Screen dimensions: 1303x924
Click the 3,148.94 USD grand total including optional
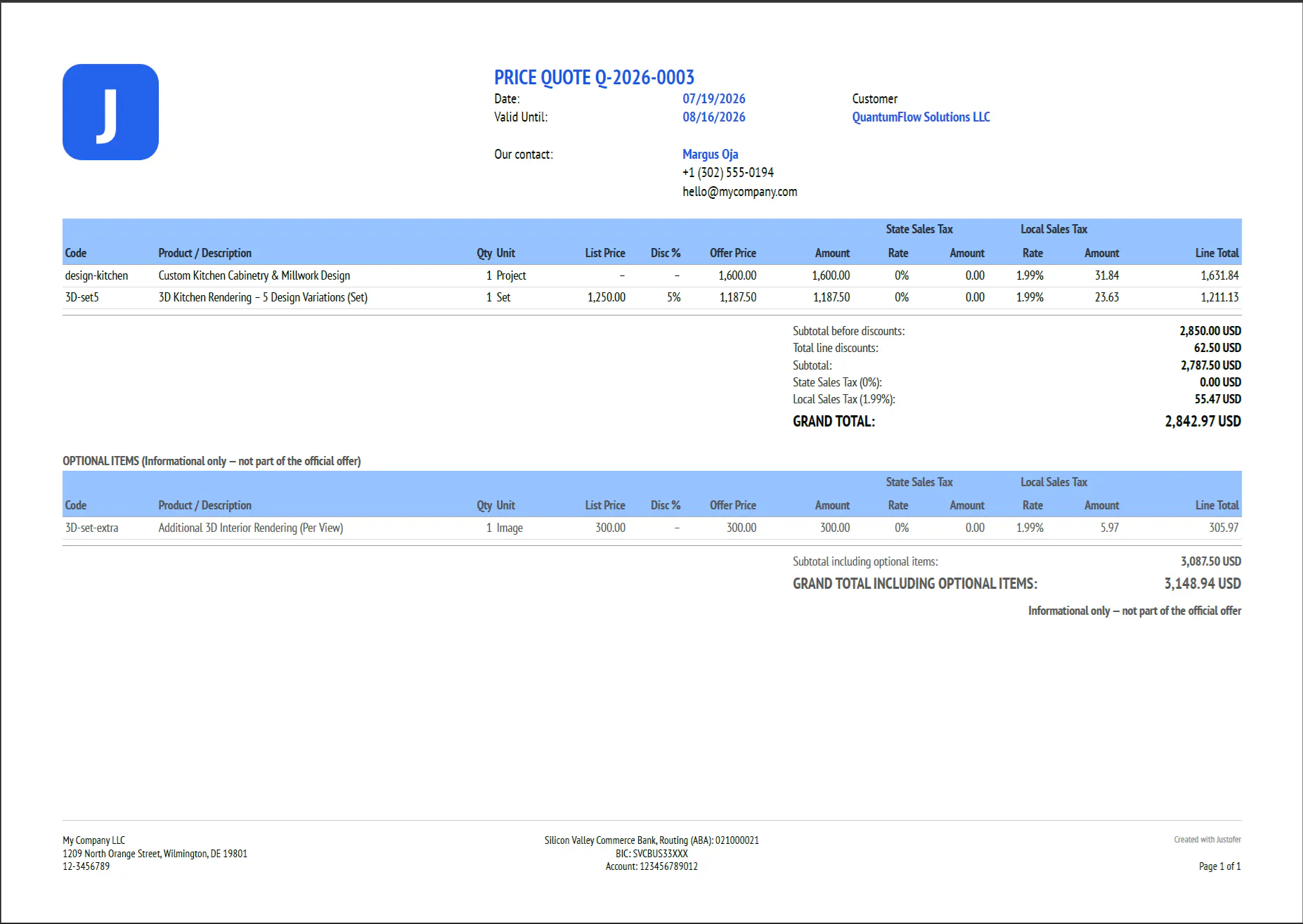(x=1202, y=584)
